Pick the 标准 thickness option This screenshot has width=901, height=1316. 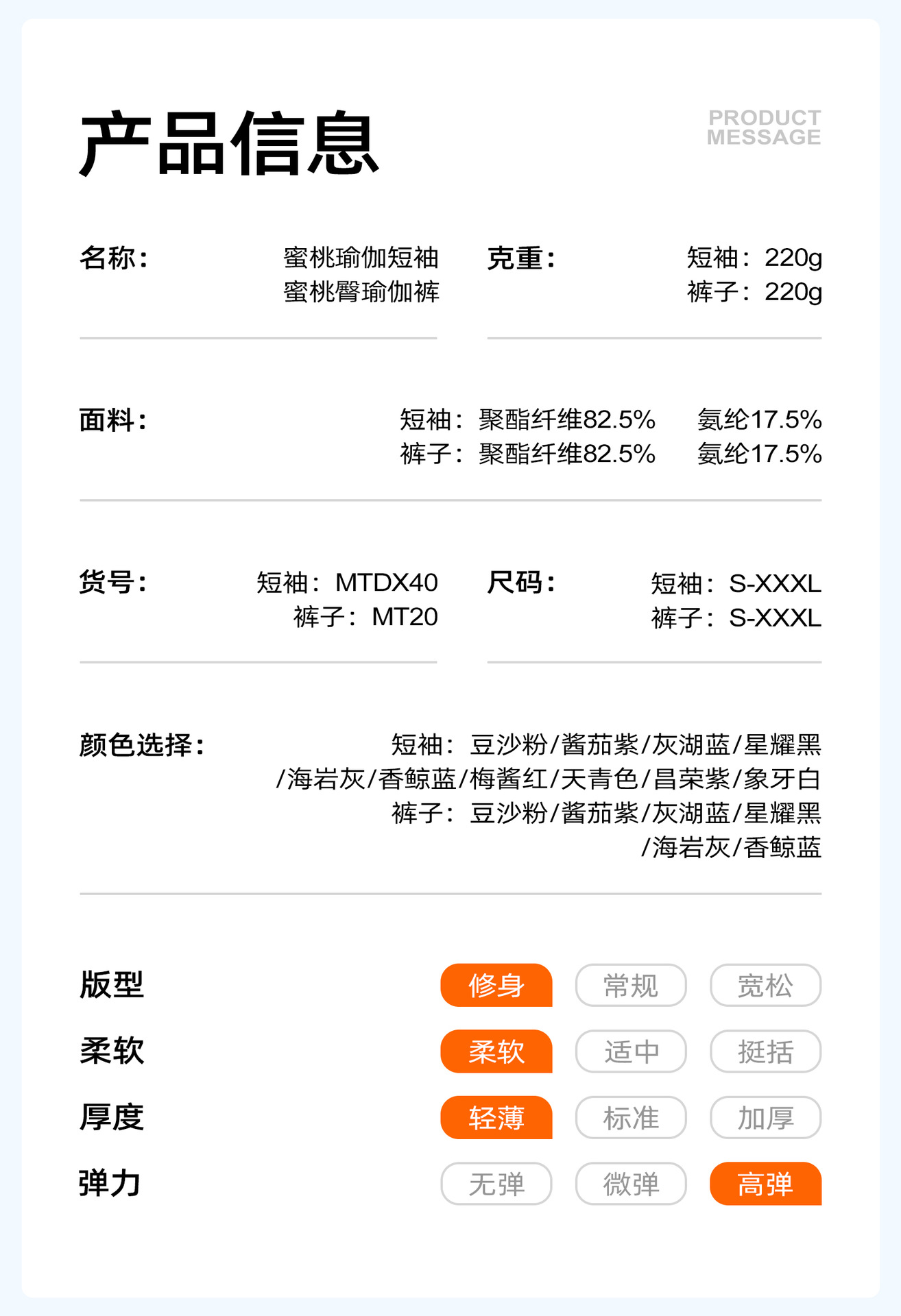[x=630, y=1118]
